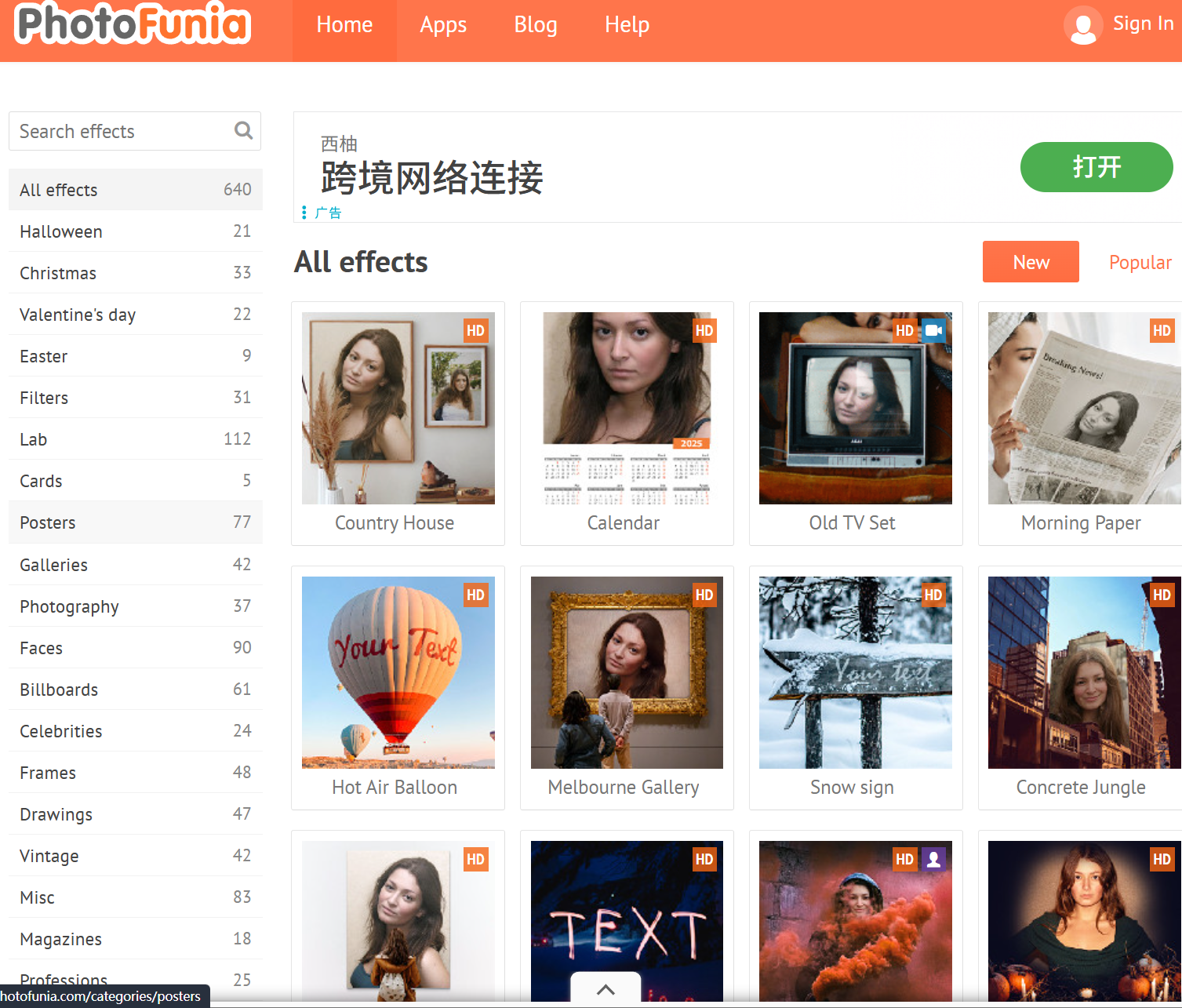The height and width of the screenshot is (1008, 1182).
Task: Click the scroll-to-top chevron arrow
Action: tap(606, 988)
